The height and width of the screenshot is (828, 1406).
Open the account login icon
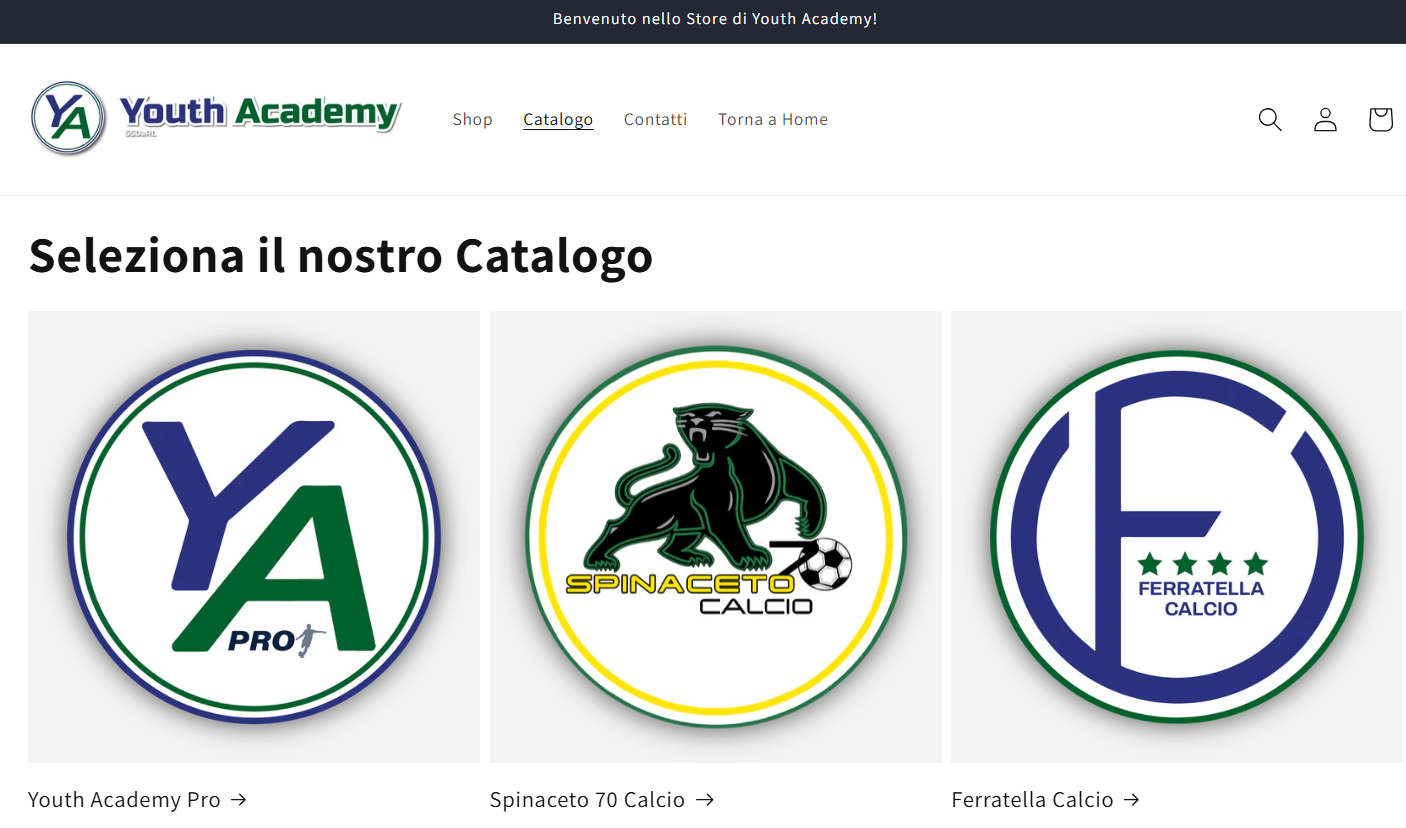pos(1325,119)
